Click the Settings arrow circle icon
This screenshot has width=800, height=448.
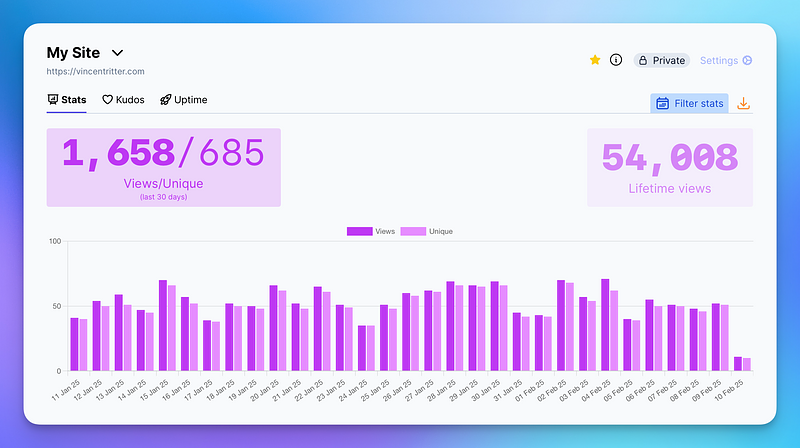(x=747, y=60)
